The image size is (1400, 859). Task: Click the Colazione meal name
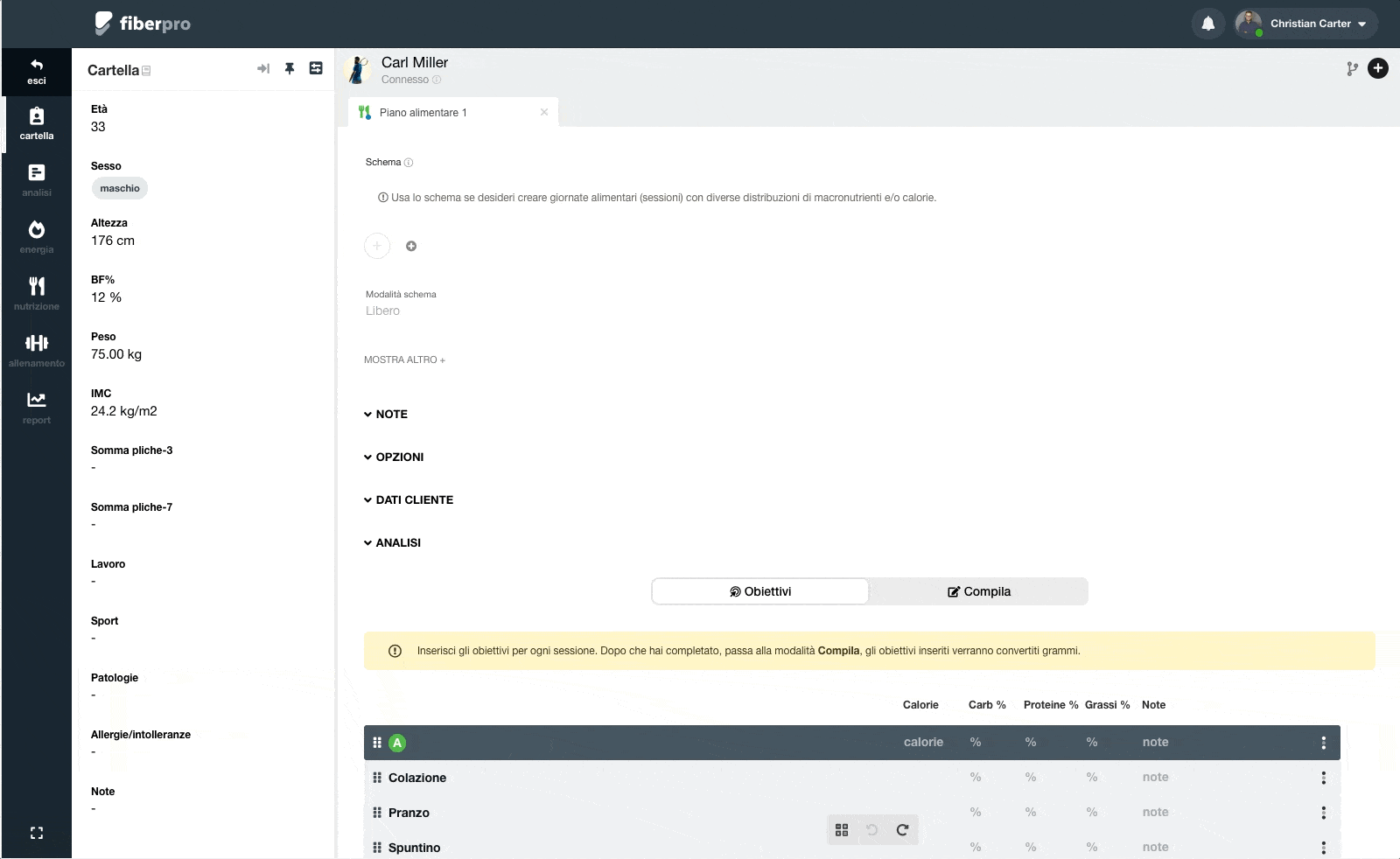(417, 778)
